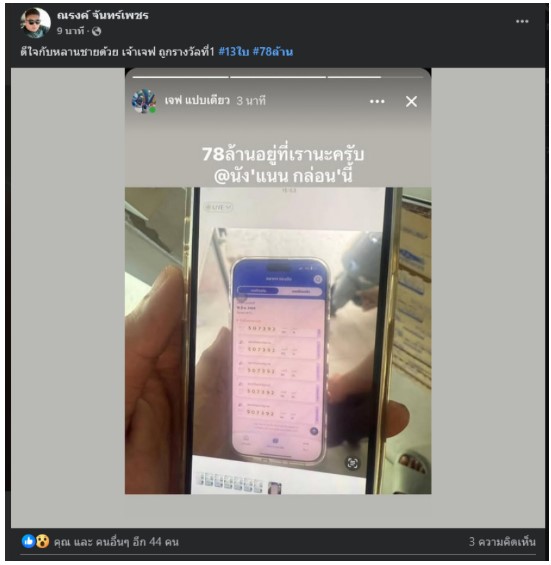This screenshot has height=565, width=551.
Task: Open profile name ณรงค์ จันทร์เพชร
Action: pyautogui.click(x=103, y=15)
